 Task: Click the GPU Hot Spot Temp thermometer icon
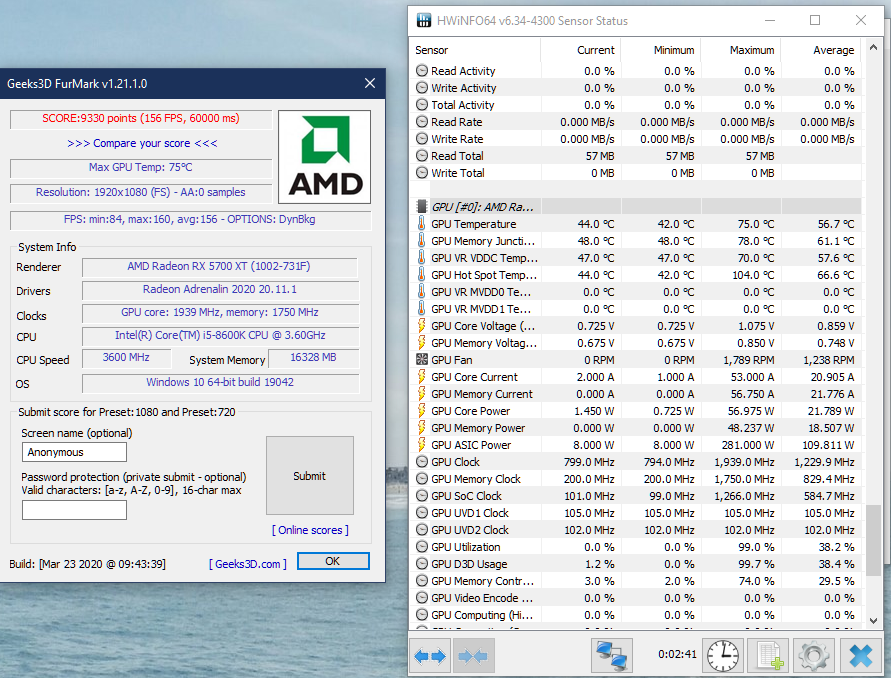422,274
